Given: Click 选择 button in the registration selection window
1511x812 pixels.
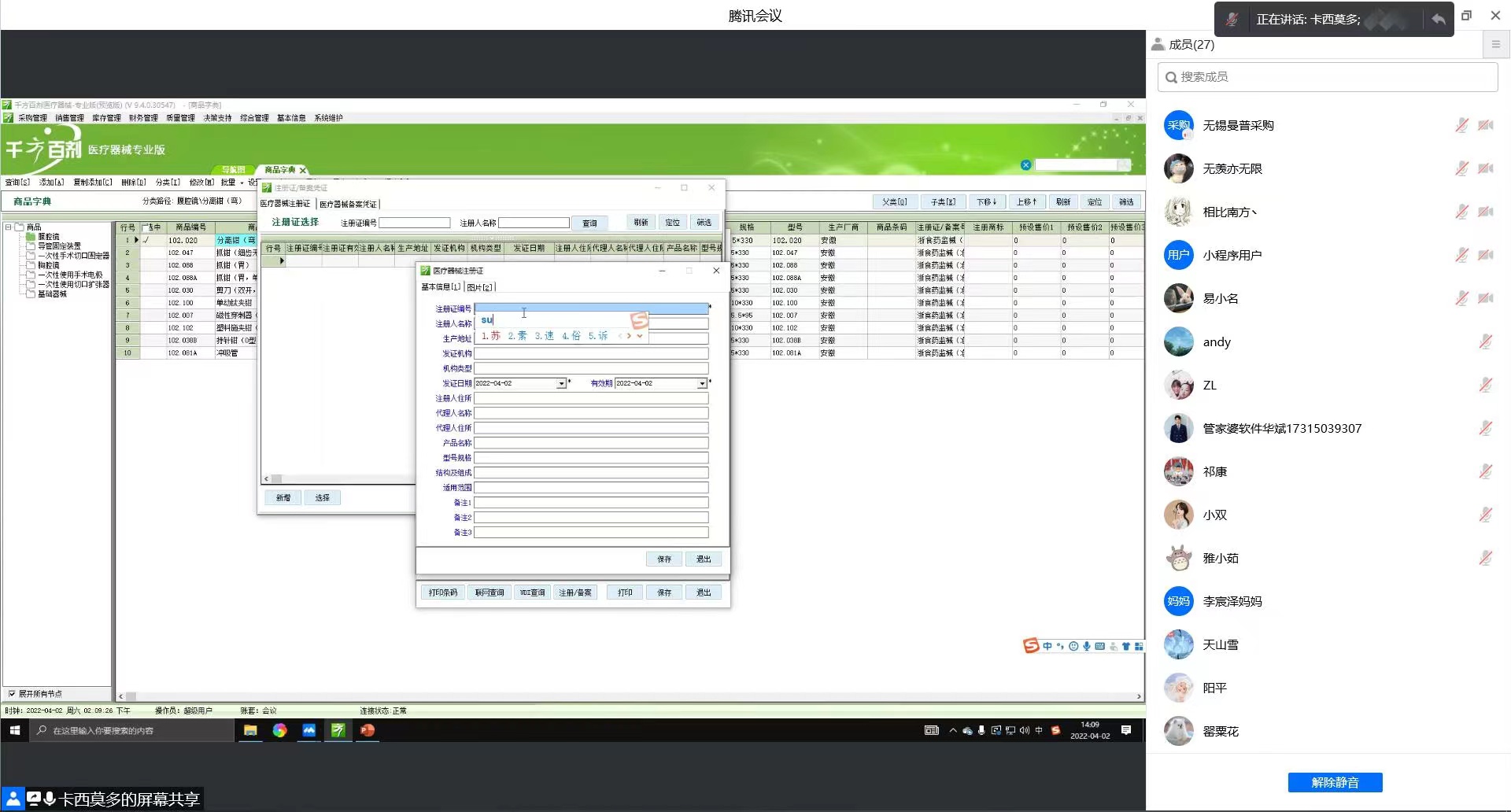Looking at the screenshot, I should tap(323, 497).
